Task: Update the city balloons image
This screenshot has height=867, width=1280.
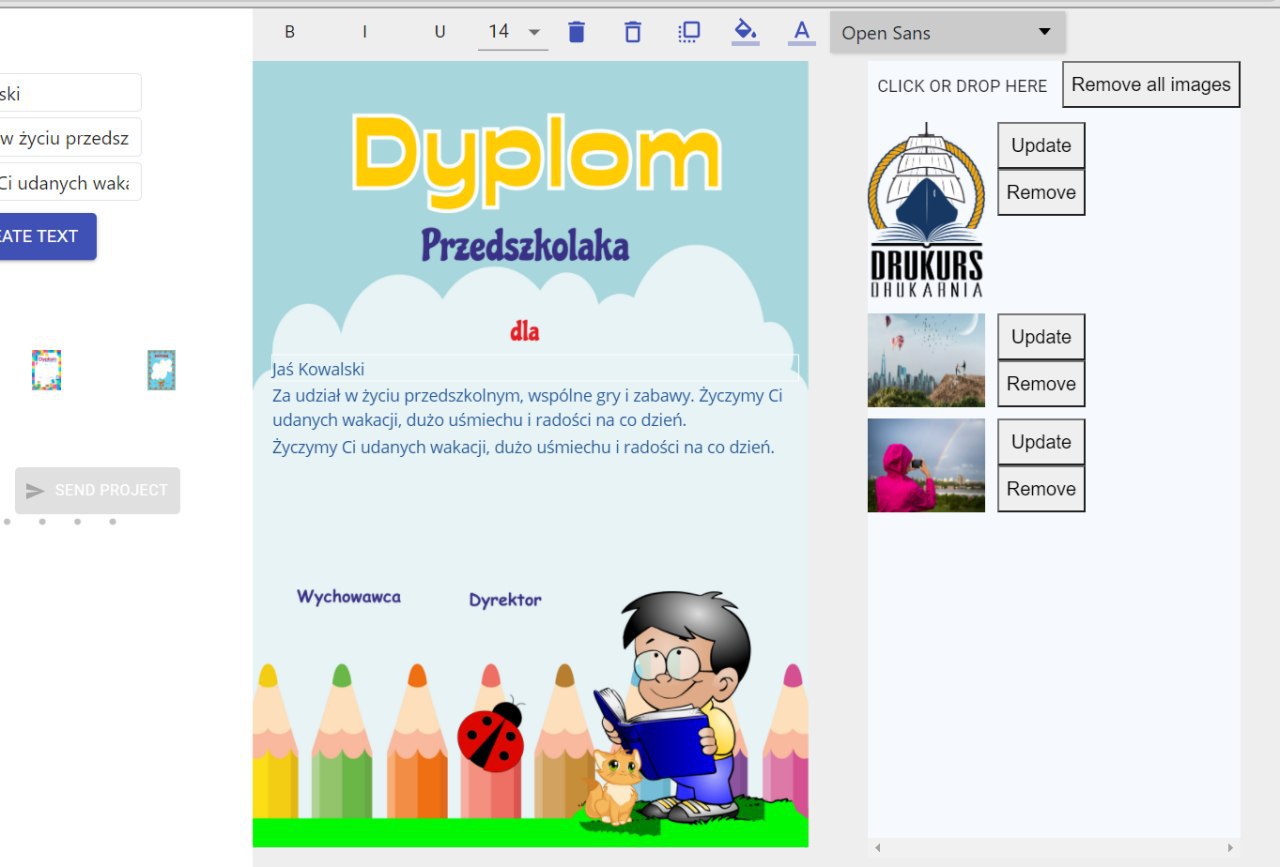Action: point(1041,337)
